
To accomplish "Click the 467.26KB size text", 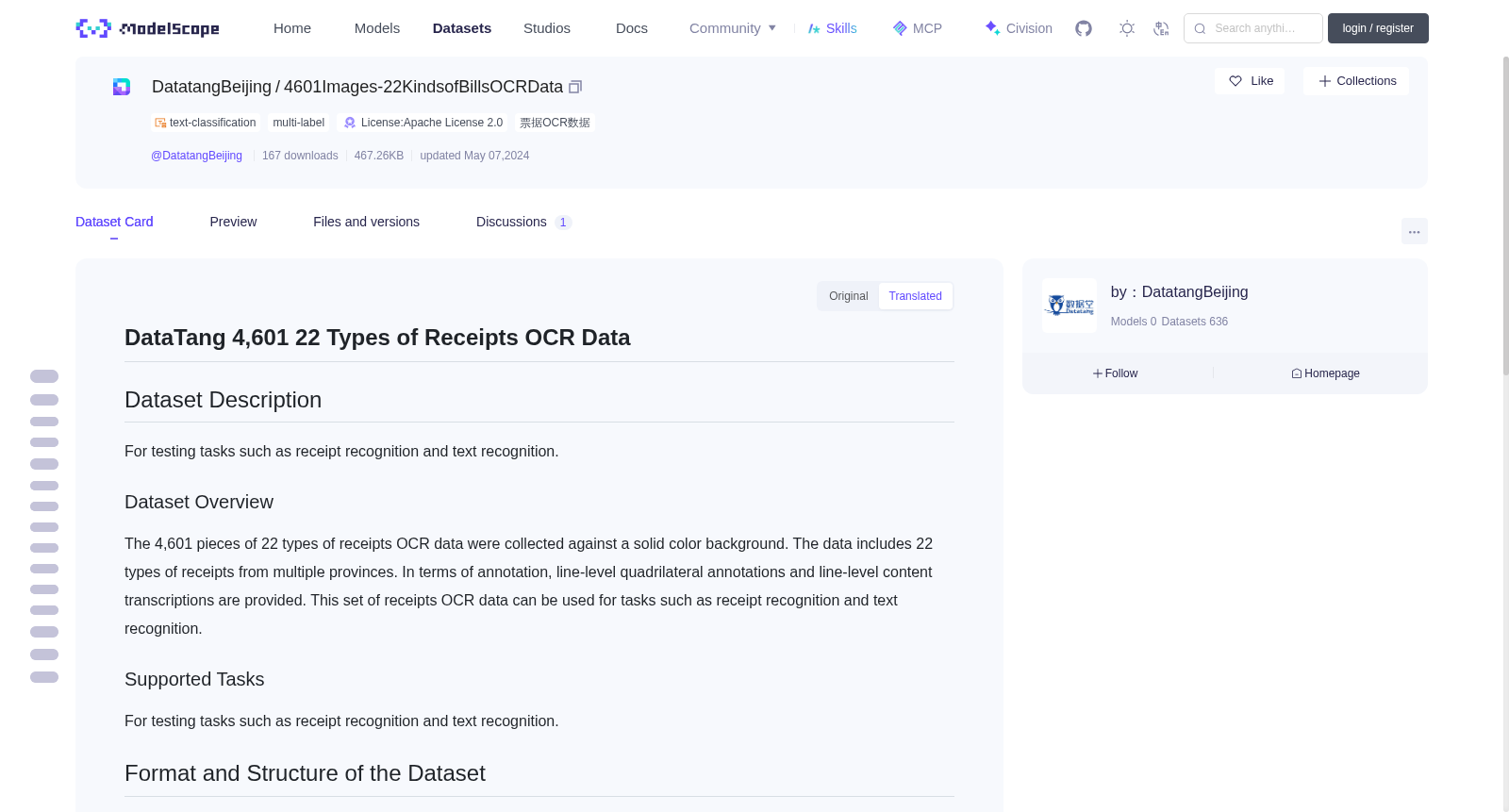I will point(379,156).
